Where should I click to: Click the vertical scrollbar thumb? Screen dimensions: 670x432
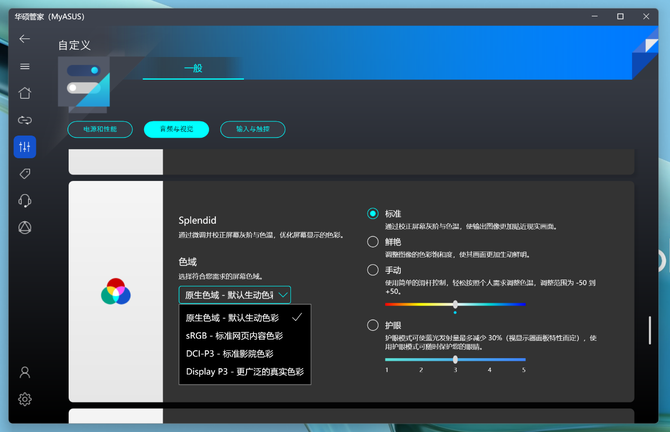(x=649, y=330)
